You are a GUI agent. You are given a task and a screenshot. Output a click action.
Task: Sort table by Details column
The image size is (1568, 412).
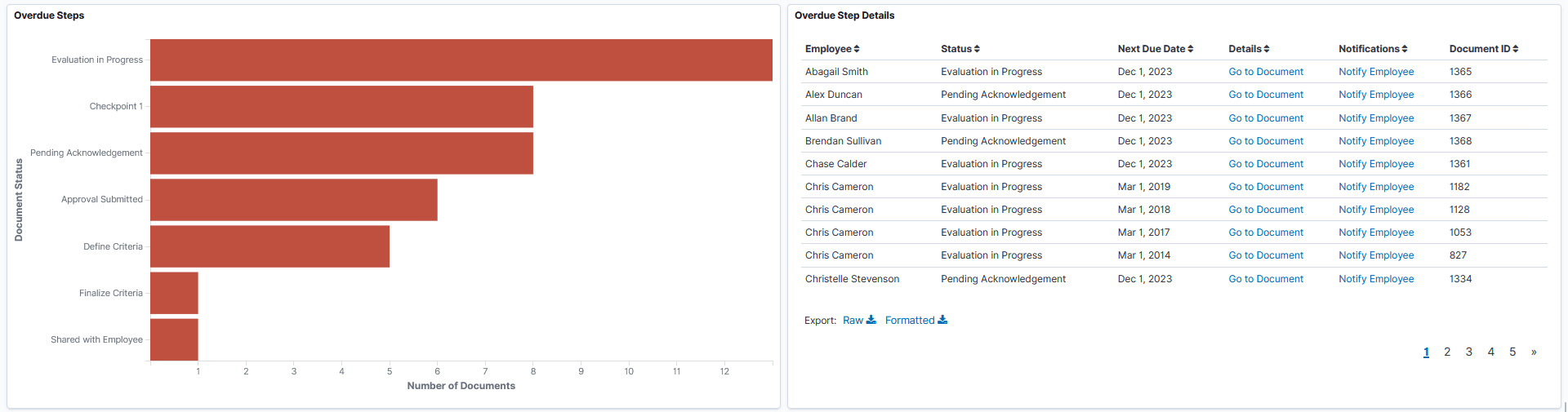tap(1249, 49)
